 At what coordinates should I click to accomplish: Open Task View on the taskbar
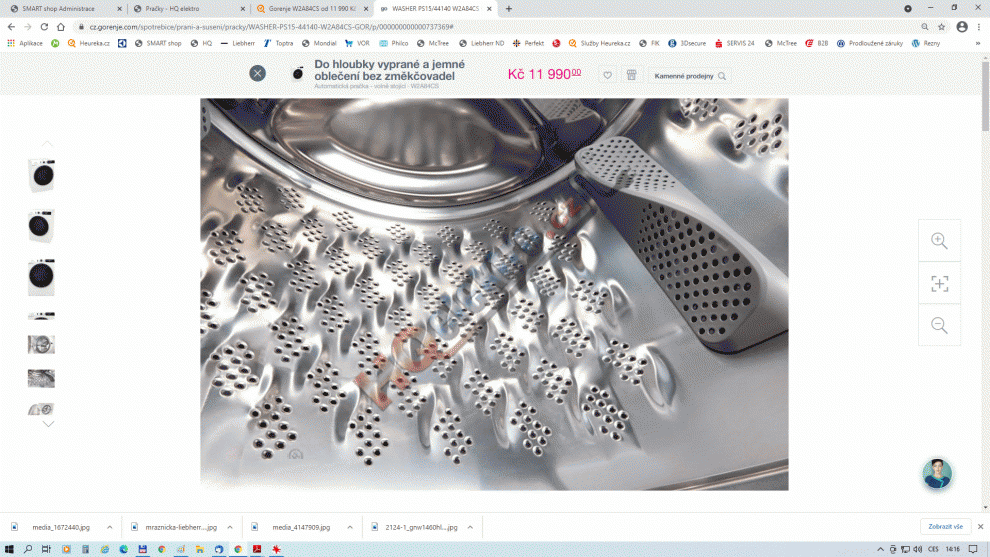[x=46, y=549]
